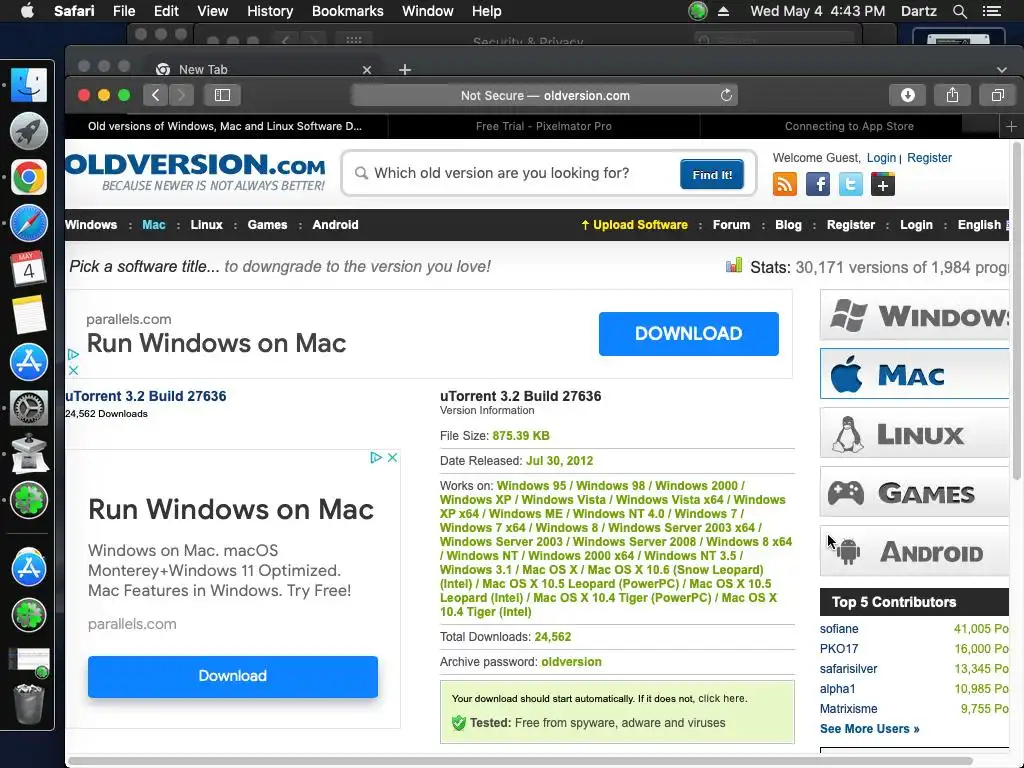This screenshot has width=1024, height=768.
Task: Select the Windows category panel button
Action: pos(914,315)
